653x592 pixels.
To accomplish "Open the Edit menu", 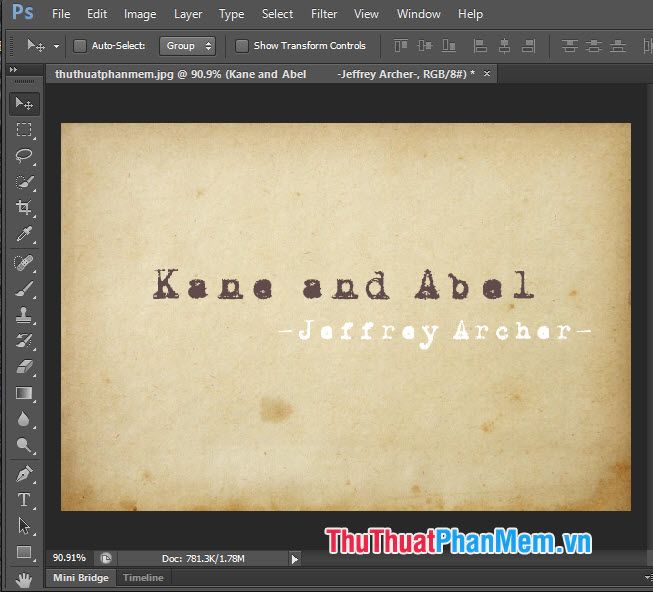I will (97, 14).
